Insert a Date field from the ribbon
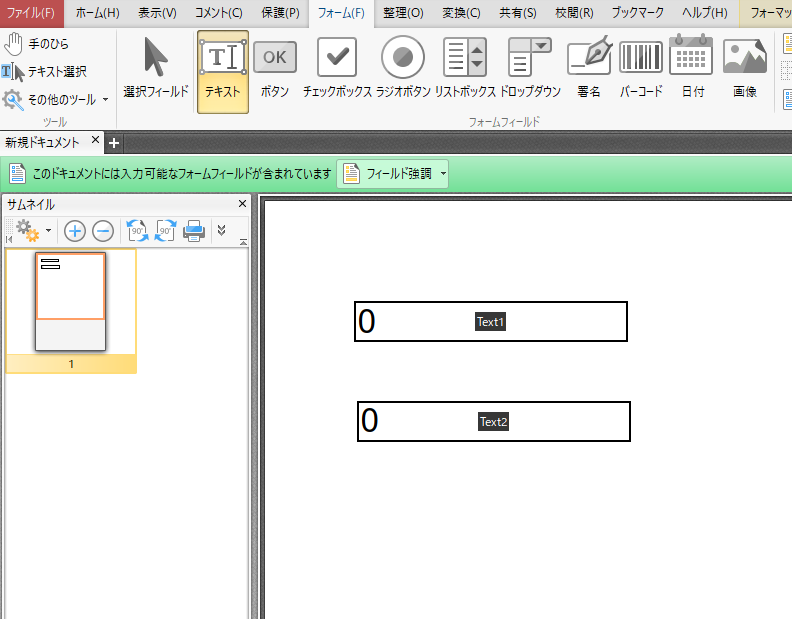Screen dimensions: 792x619 691,69
